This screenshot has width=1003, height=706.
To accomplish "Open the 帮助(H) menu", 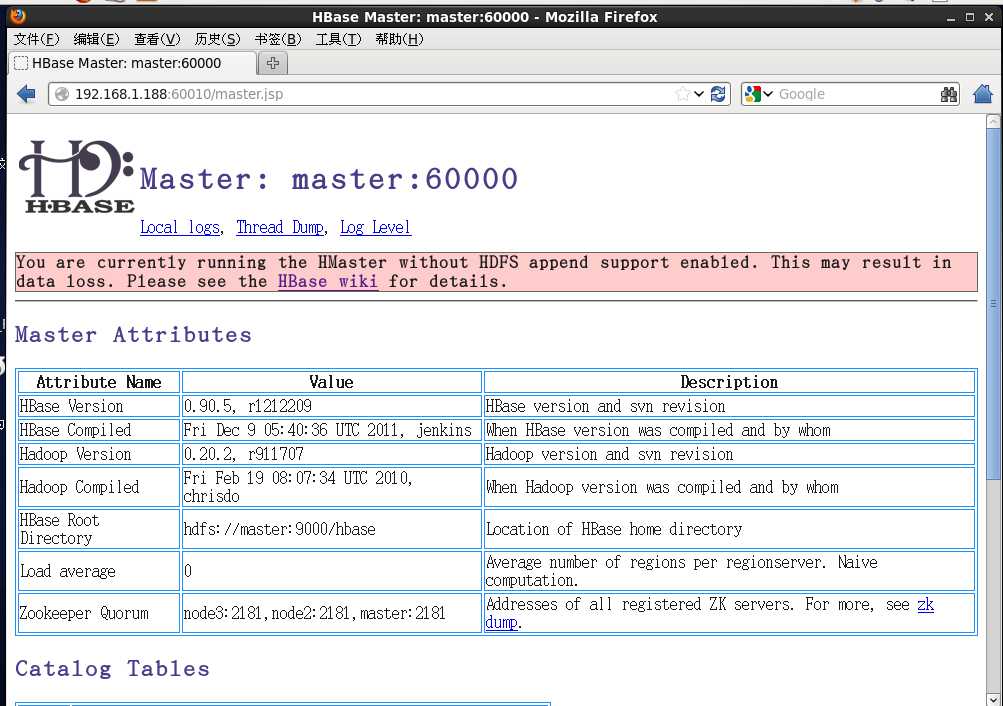I will [x=399, y=39].
